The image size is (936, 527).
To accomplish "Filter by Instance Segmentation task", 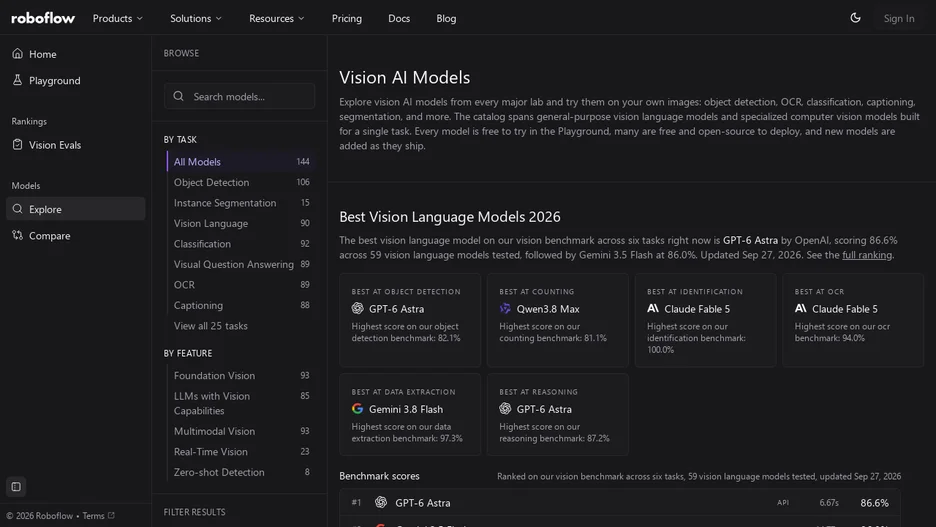I will click(241, 203).
